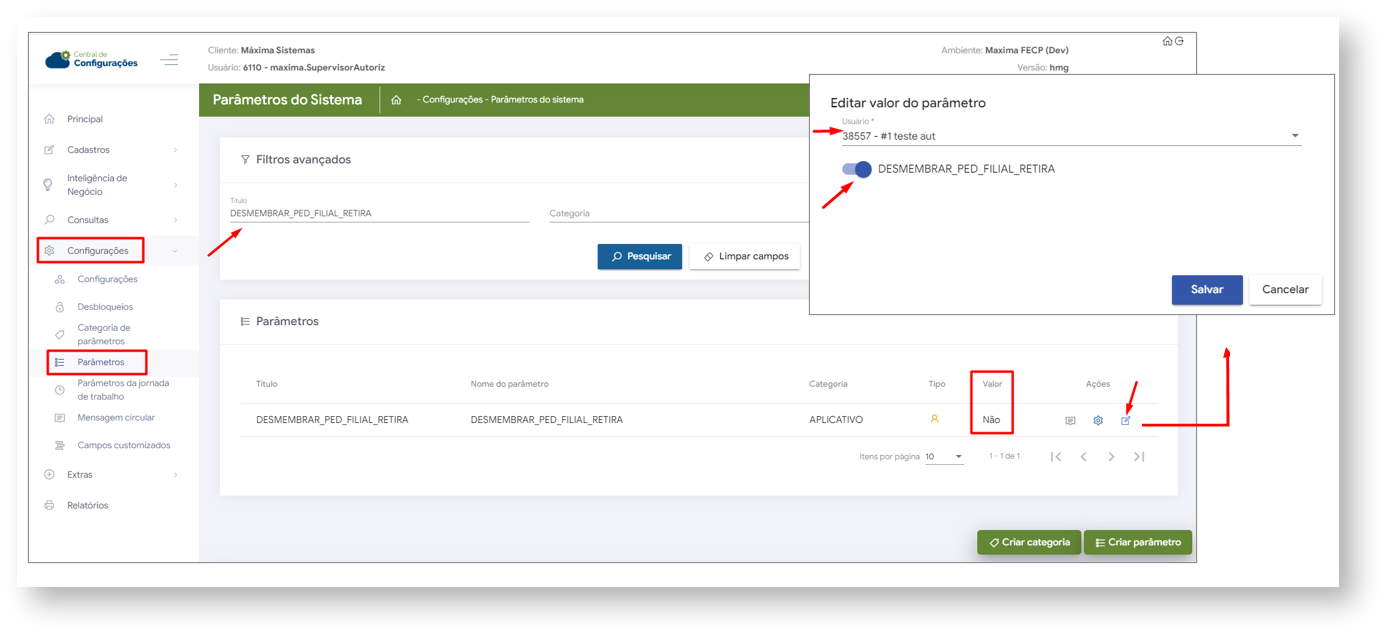Click the Parâmetros da jornada clock icon
The width and height of the screenshot is (1387, 635).
(60, 390)
